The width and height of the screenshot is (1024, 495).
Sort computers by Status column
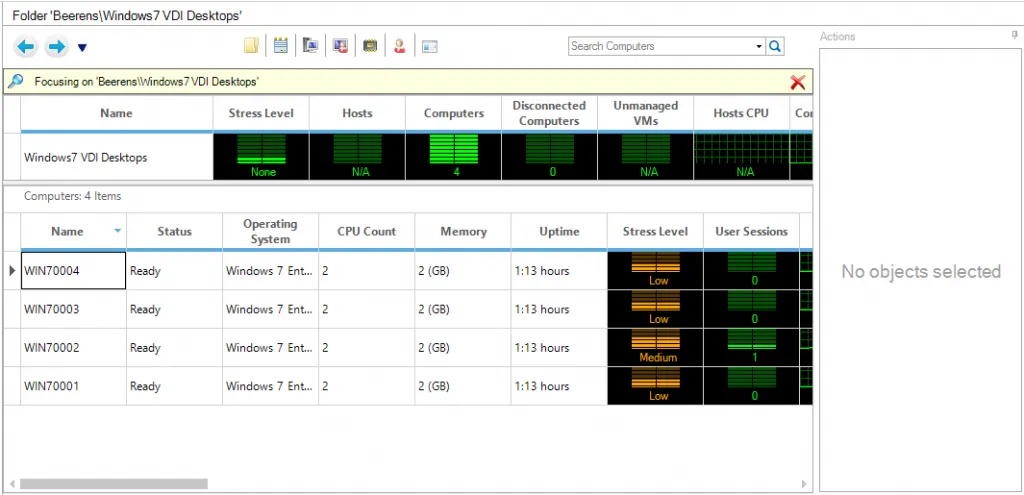(174, 232)
